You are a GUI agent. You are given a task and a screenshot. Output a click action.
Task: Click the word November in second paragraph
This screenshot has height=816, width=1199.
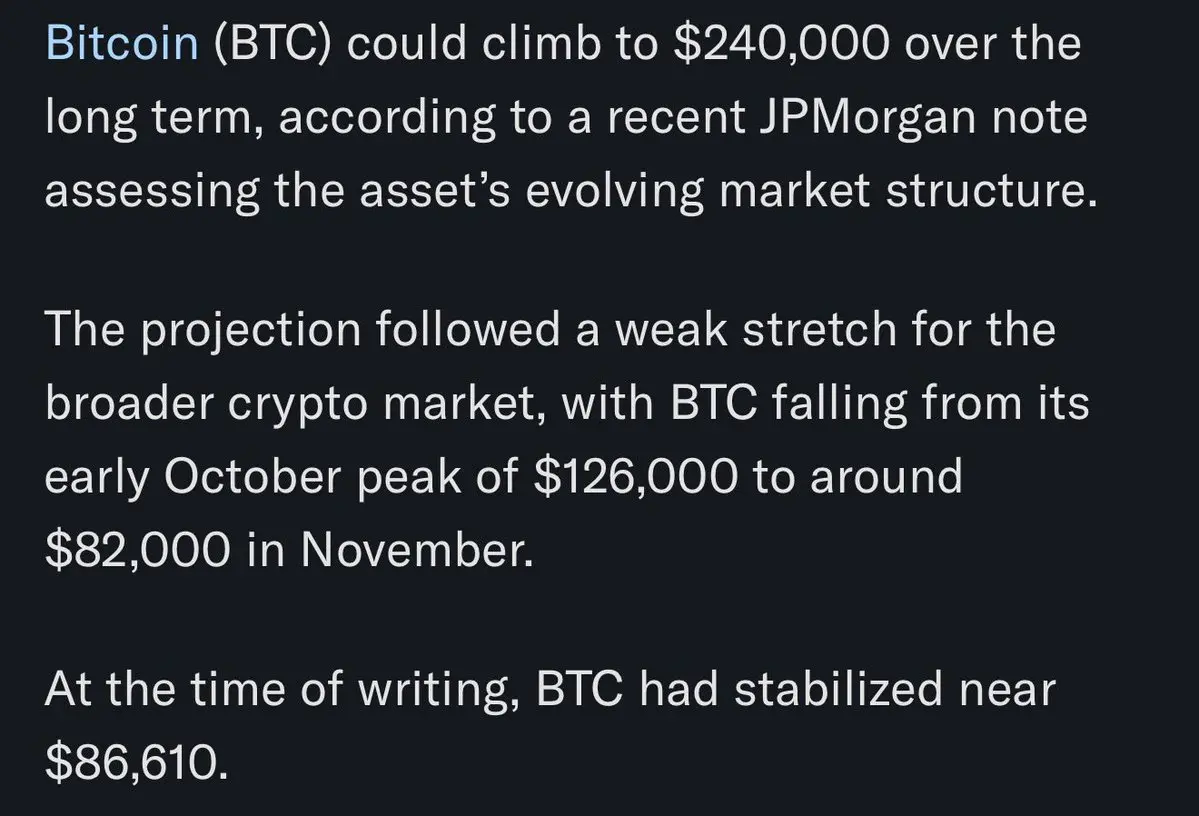(414, 549)
